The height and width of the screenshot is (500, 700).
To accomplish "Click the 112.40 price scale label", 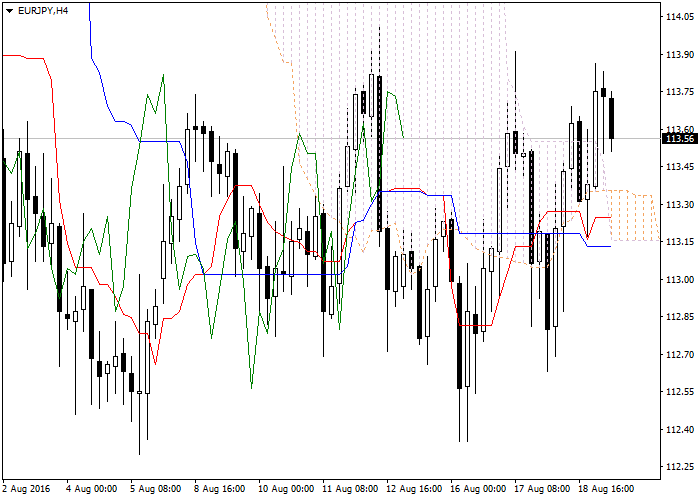I will 680,429.
